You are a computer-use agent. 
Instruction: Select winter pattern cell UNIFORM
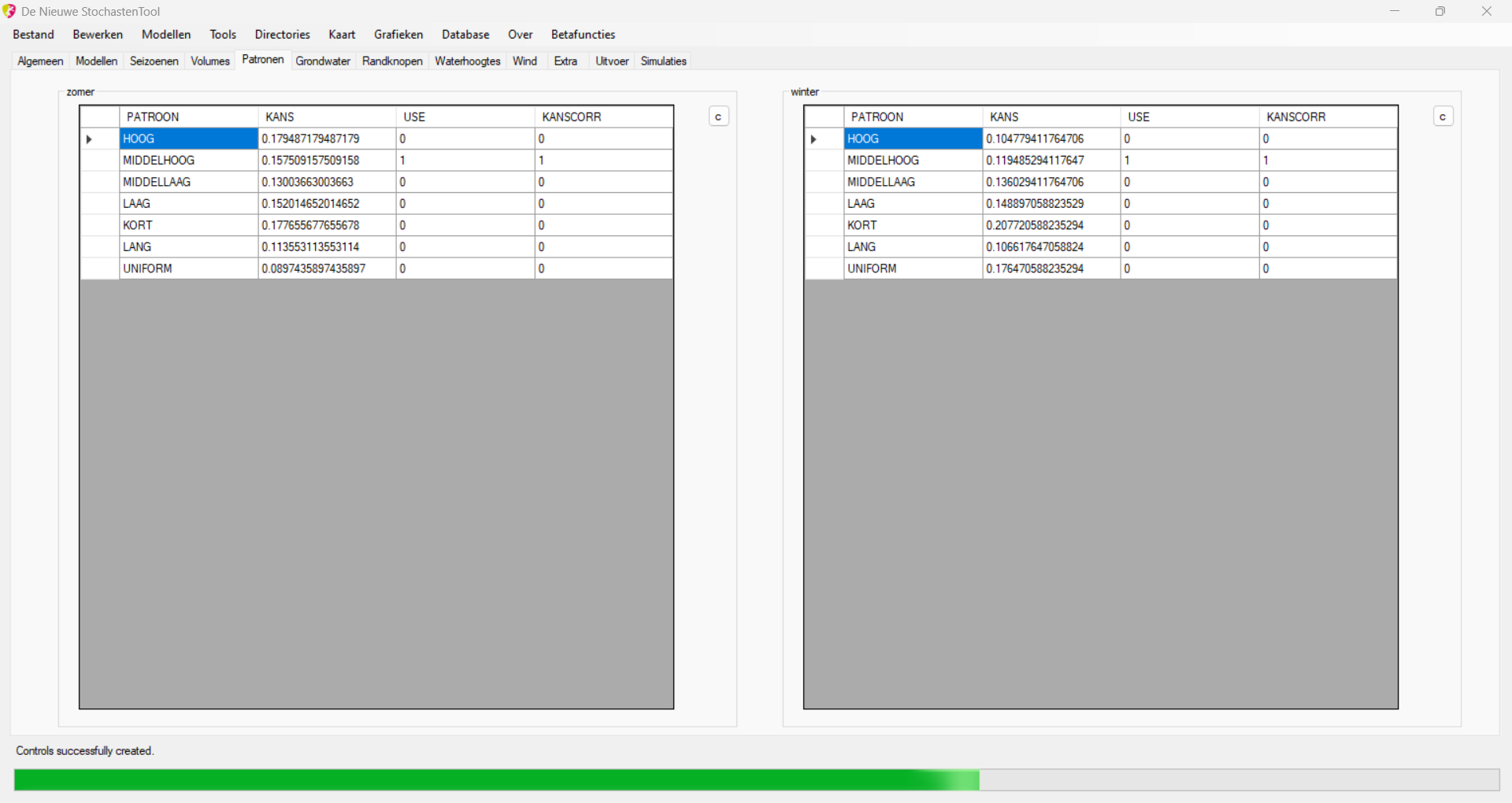(913, 268)
